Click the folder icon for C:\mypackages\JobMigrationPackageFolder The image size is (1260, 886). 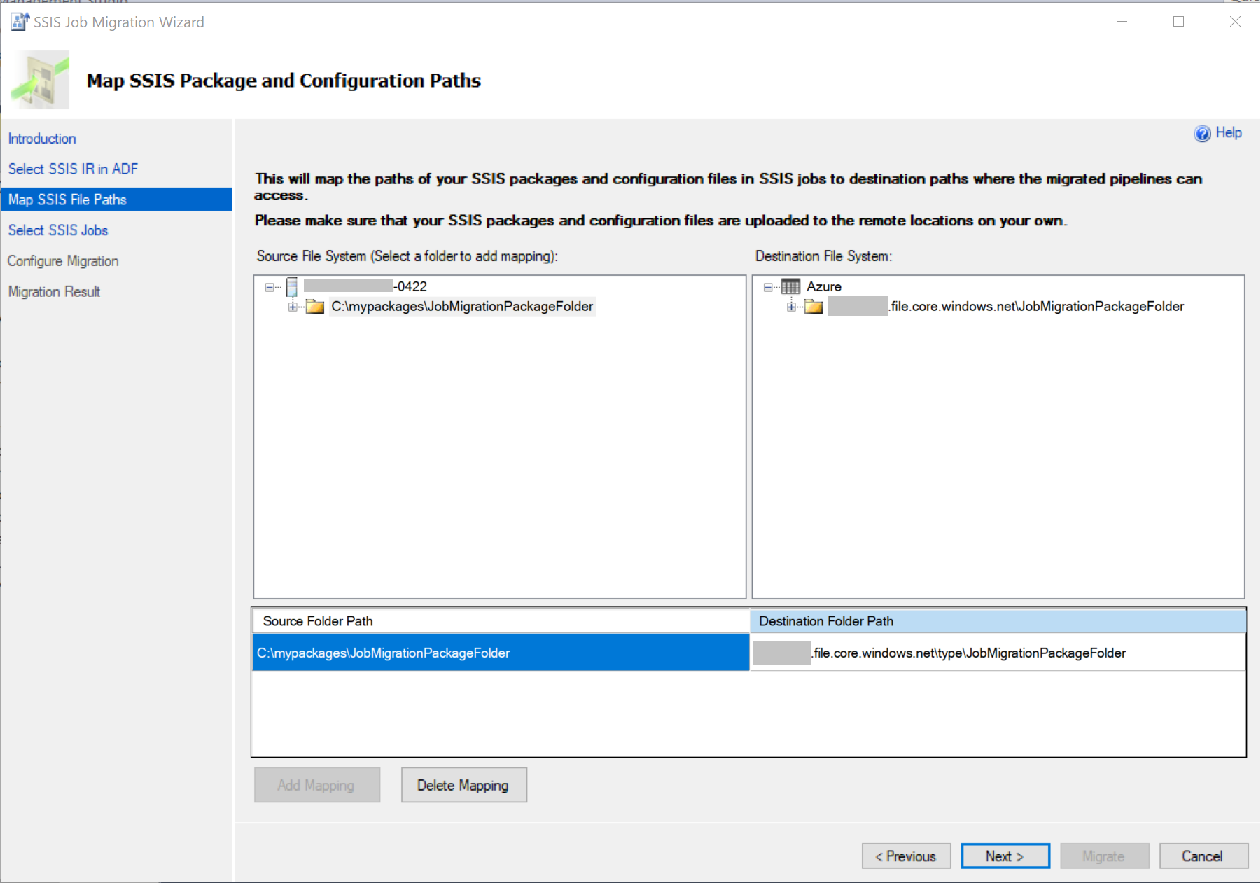point(315,307)
